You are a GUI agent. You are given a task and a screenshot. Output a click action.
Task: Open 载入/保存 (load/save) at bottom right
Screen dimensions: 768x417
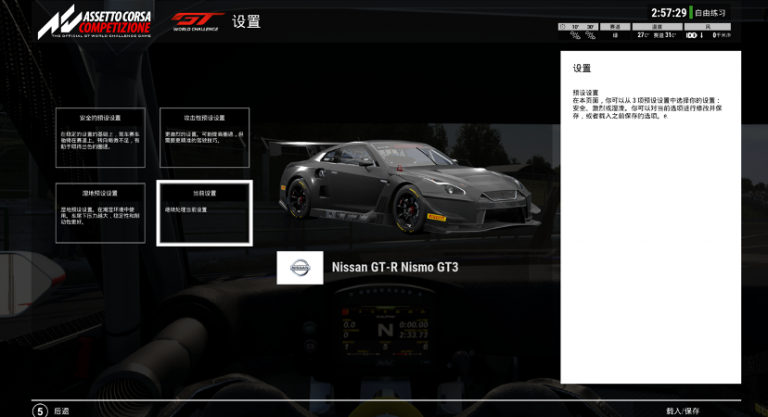[683, 411]
